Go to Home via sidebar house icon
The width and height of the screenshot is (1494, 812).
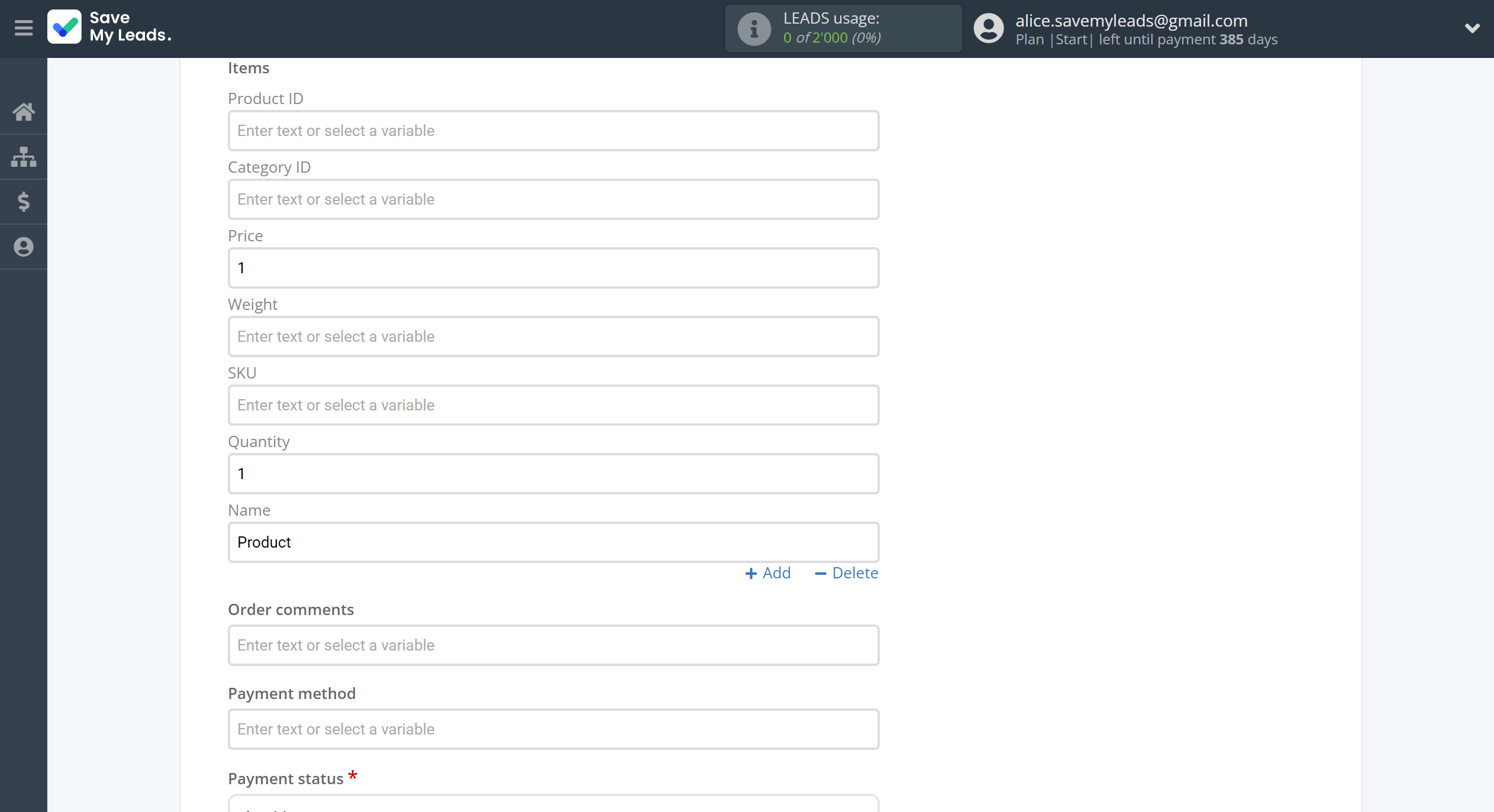pyautogui.click(x=24, y=112)
